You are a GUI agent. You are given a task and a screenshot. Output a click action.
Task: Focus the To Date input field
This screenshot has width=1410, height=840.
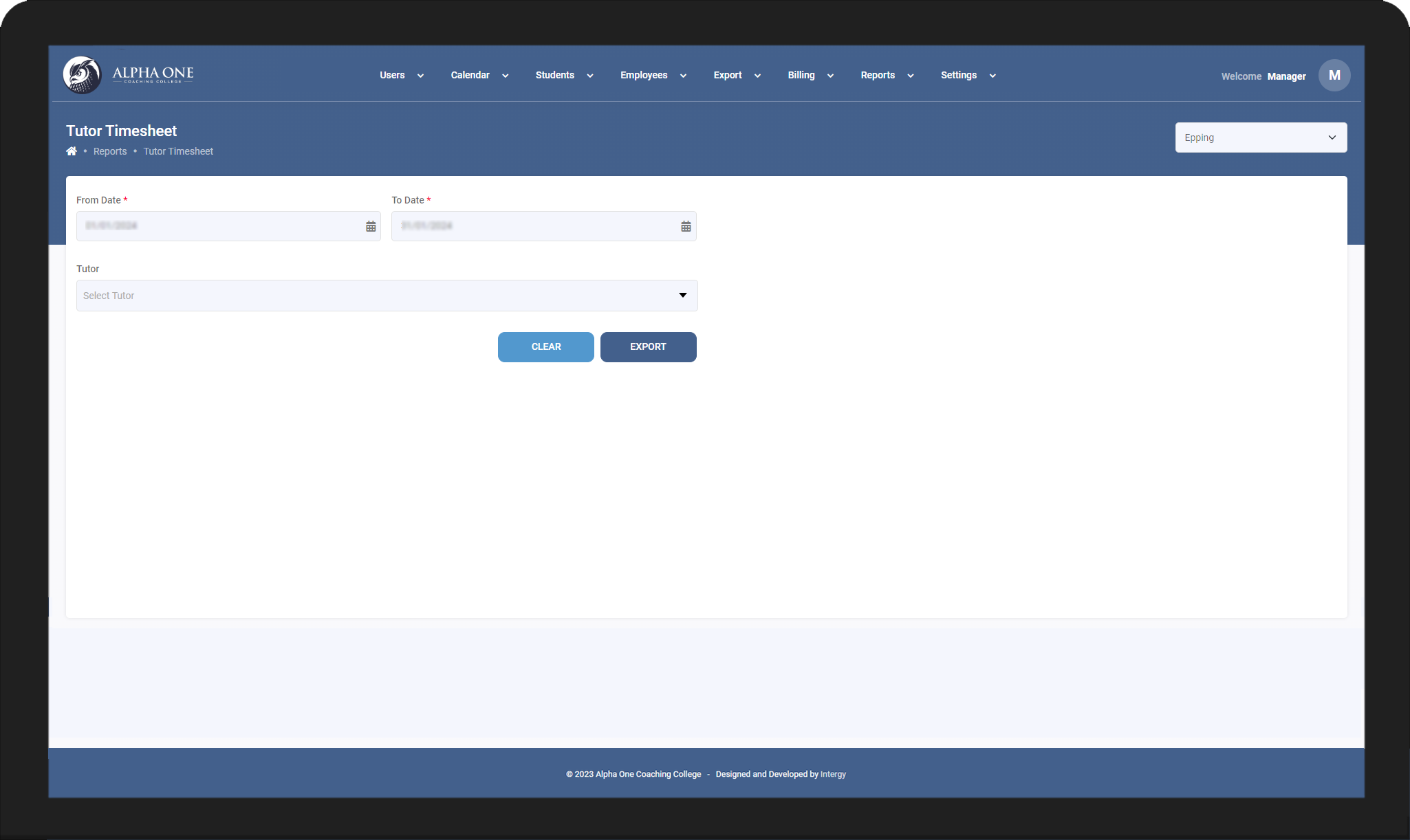[544, 226]
